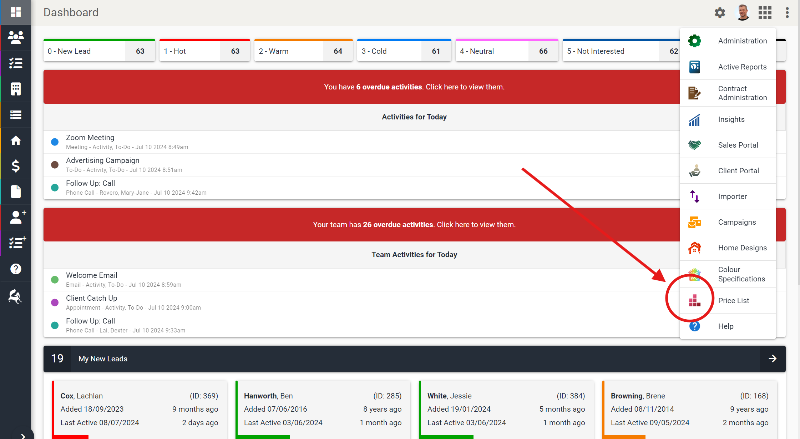Open Home Designs from apps menu
Image resolution: width=800 pixels, height=439 pixels.
[x=728, y=248]
